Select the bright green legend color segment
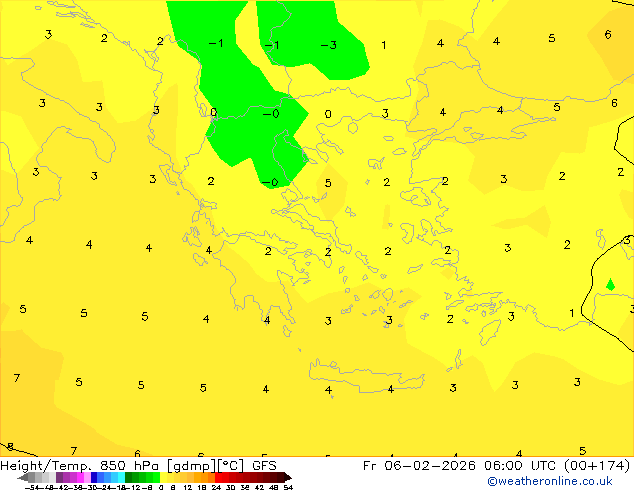This screenshot has height=490, width=634. click(156, 477)
